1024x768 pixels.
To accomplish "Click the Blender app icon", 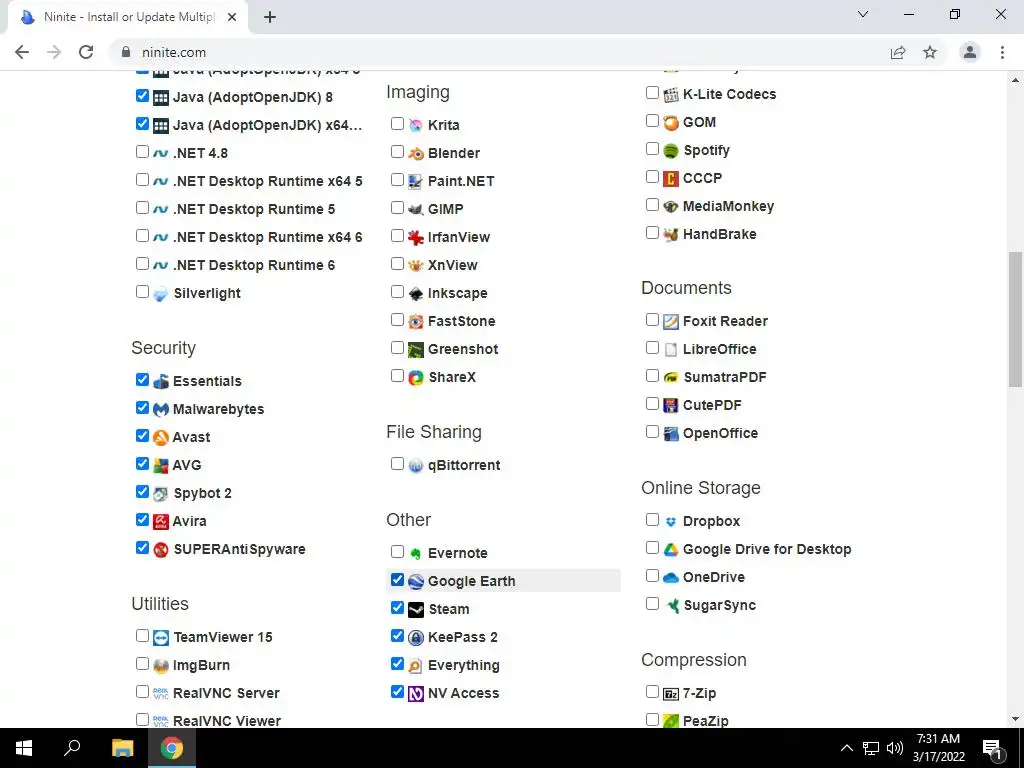I will pyautogui.click(x=416, y=153).
